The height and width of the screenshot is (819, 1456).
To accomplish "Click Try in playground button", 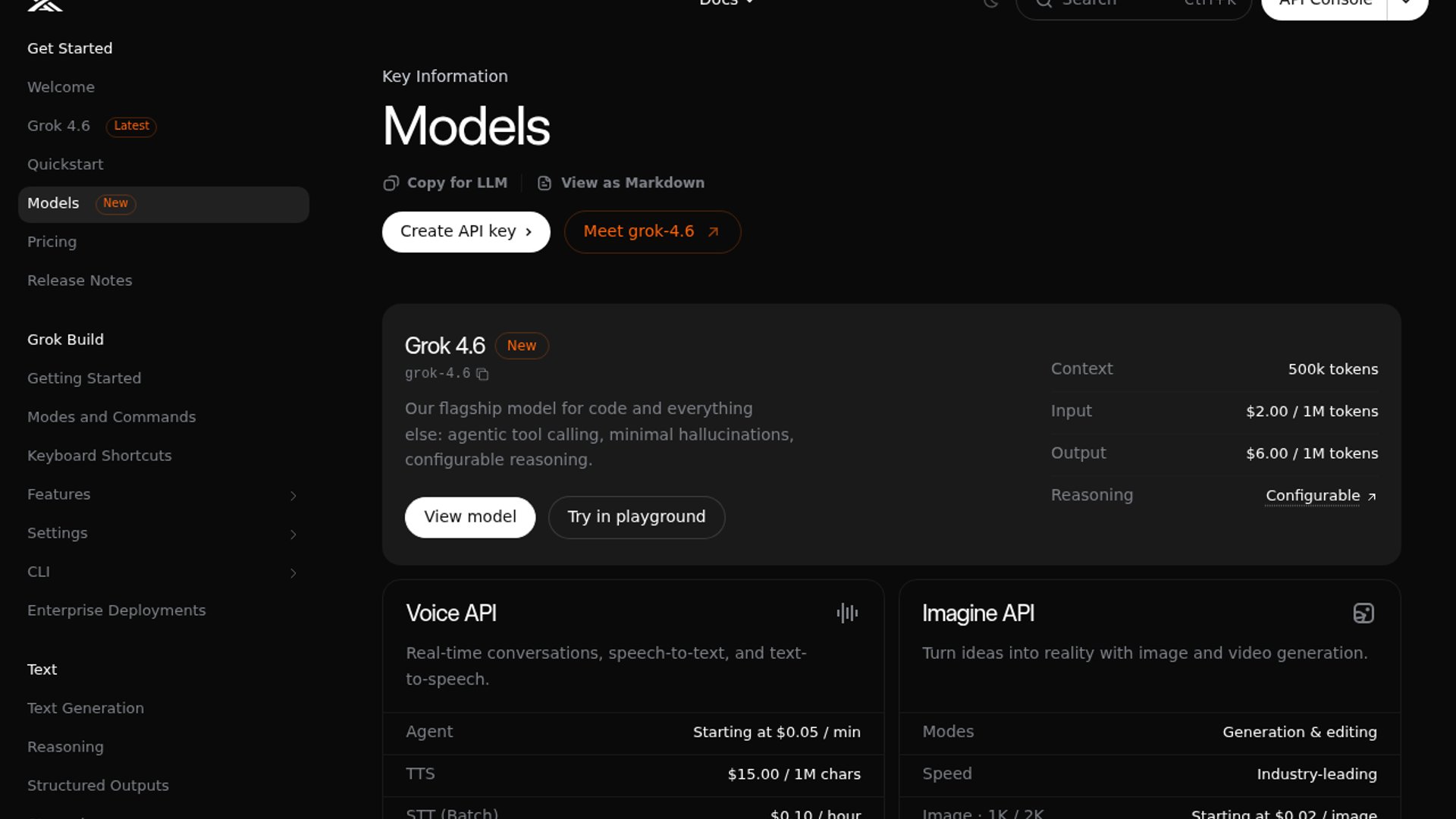I will coord(637,517).
